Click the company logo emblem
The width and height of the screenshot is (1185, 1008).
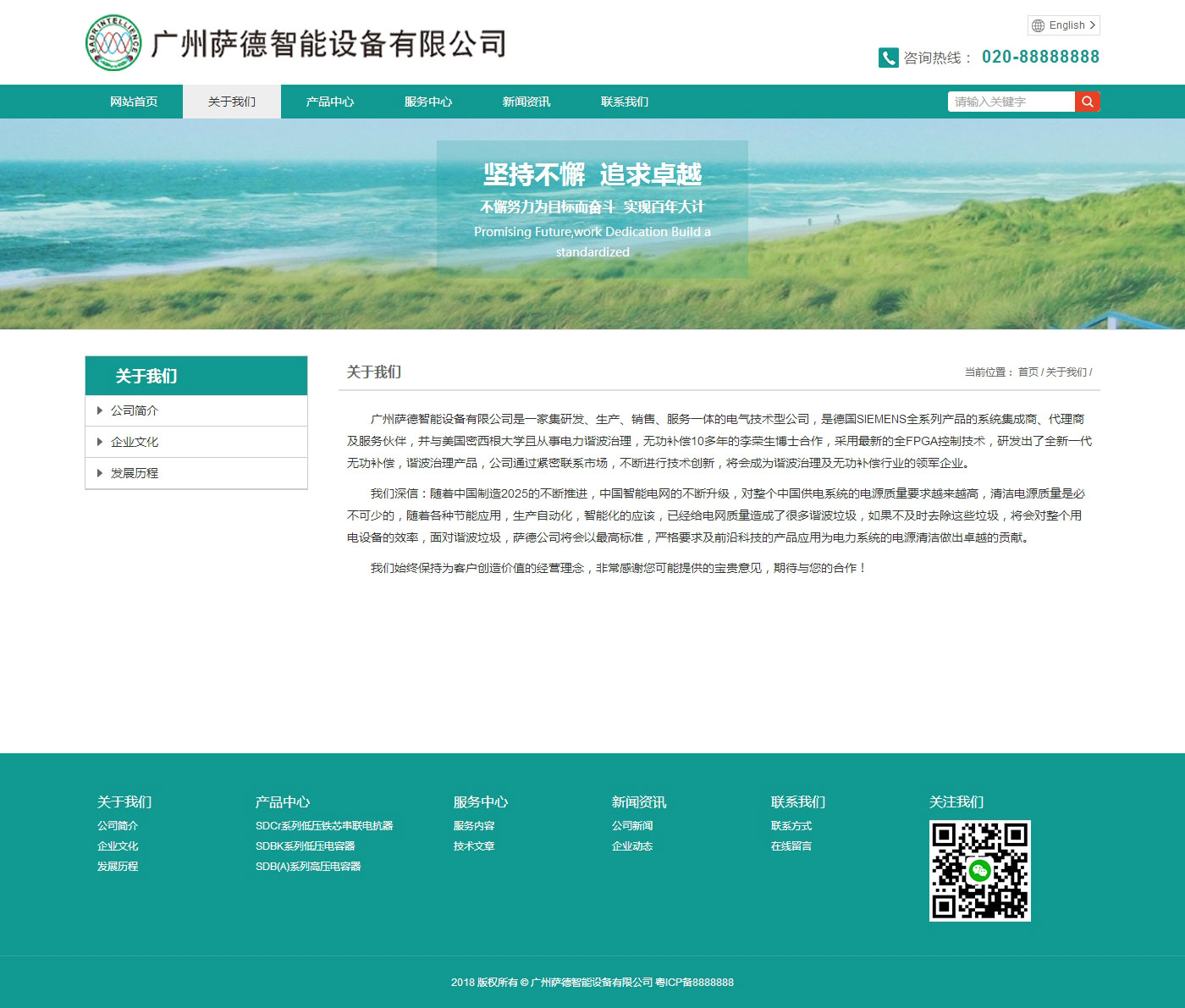112,42
